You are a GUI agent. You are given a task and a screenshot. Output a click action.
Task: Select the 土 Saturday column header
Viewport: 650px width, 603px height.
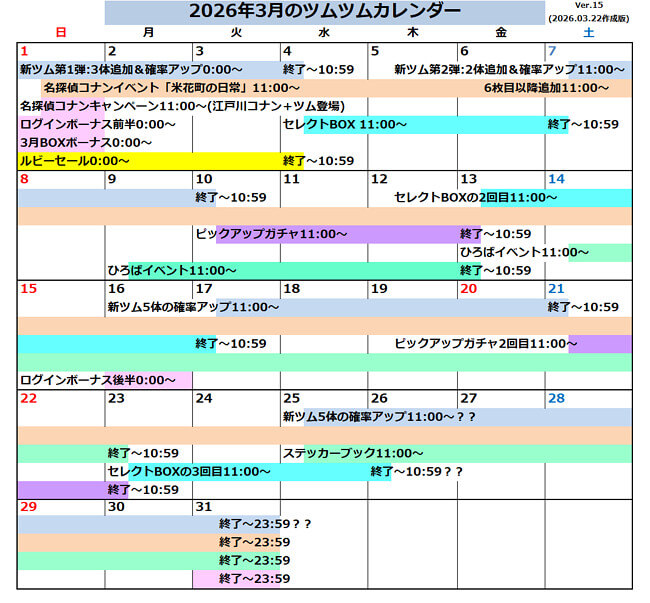587,33
